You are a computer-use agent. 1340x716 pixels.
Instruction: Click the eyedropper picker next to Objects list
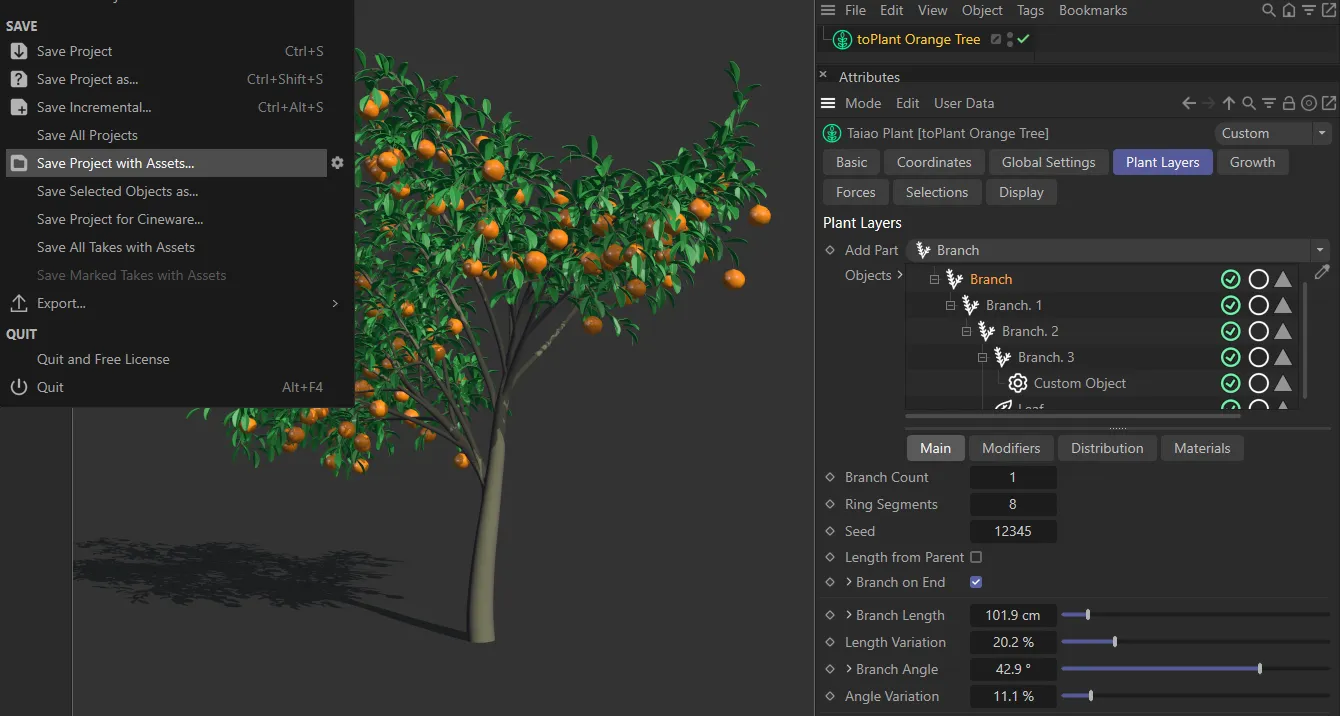point(1322,272)
